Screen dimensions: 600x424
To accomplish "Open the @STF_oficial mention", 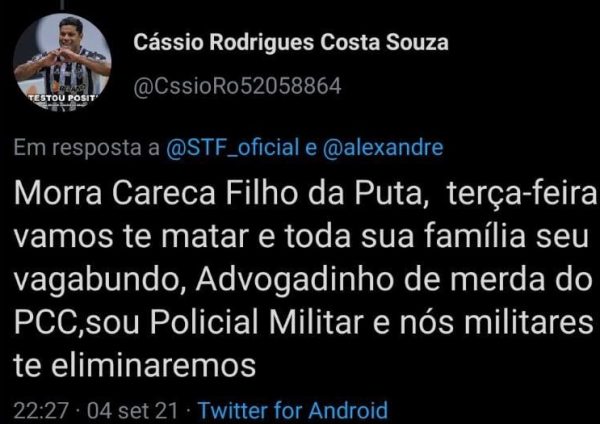I will coord(233,148).
